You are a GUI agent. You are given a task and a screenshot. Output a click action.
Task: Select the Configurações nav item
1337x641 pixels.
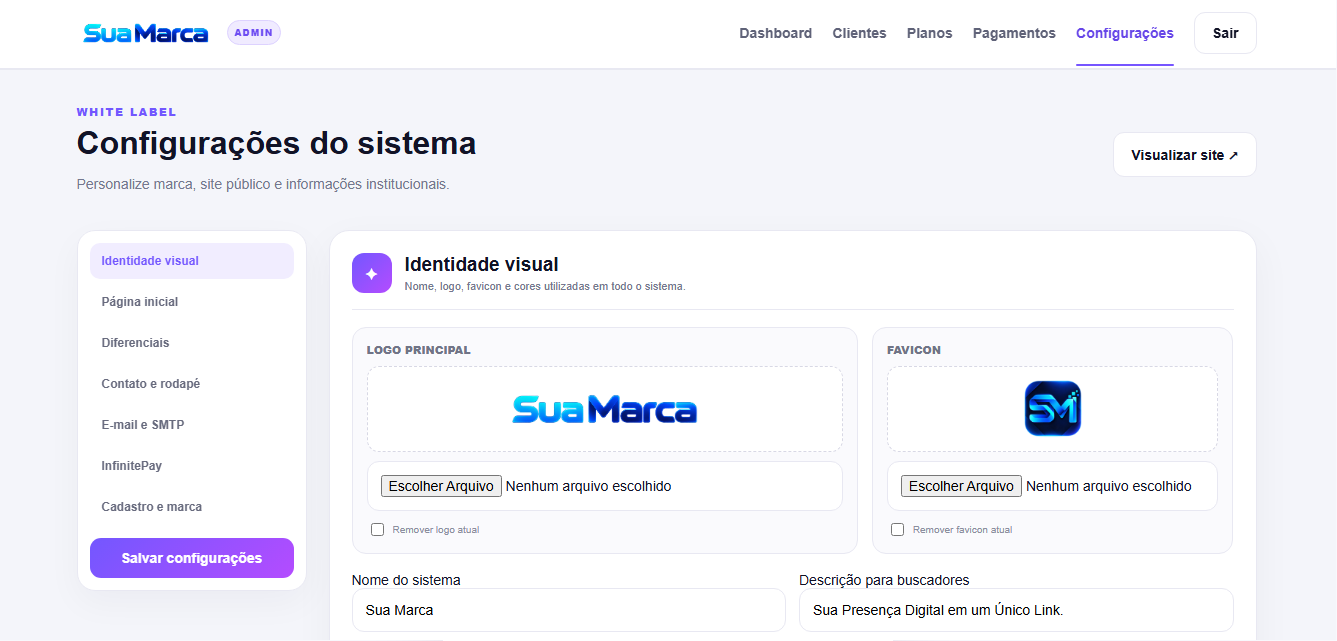coord(1125,33)
